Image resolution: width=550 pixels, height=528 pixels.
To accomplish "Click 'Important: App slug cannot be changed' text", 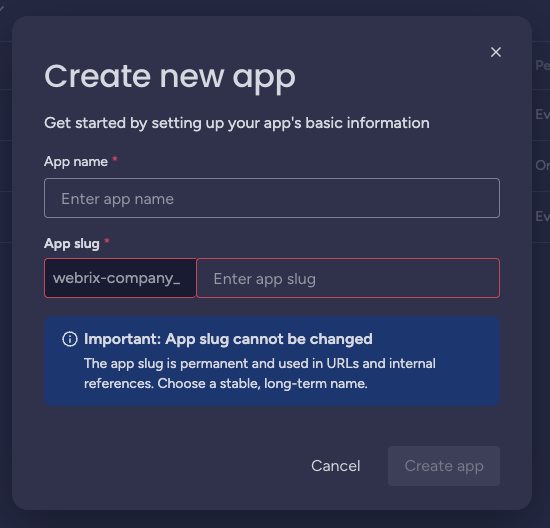I will pos(228,339).
